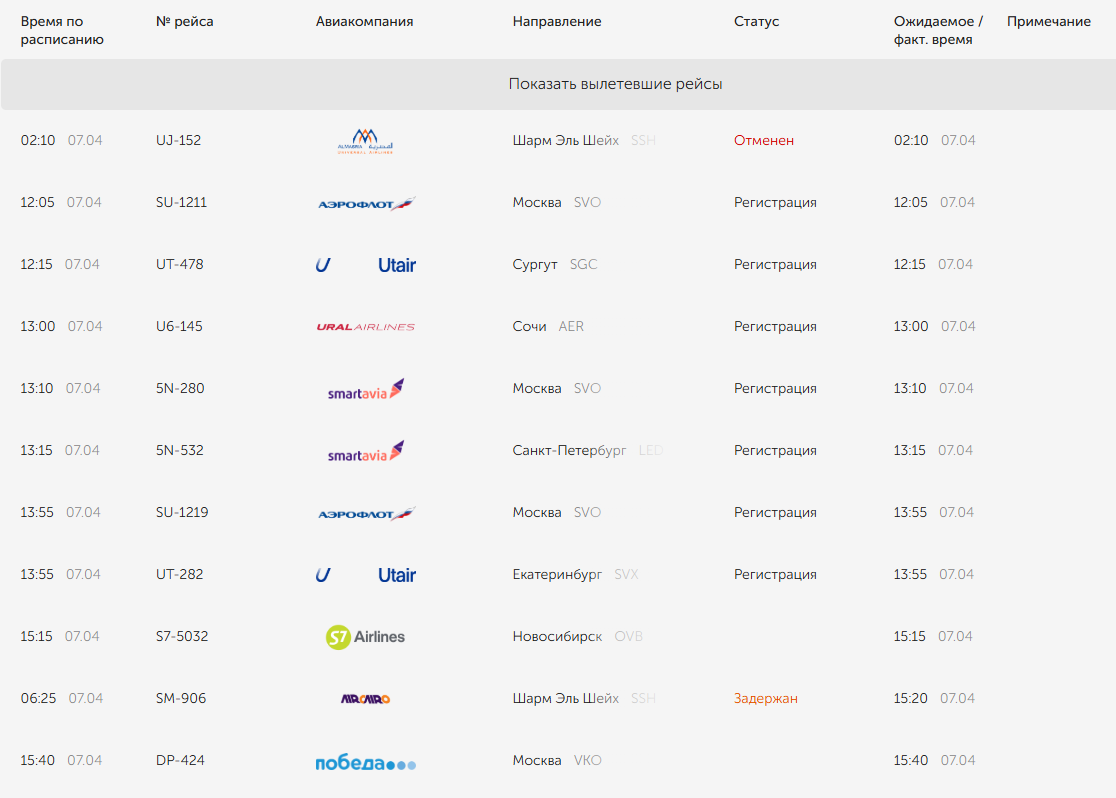Screen dimensions: 1116x798
Task: Click the Air Cairo logo
Action: point(365,699)
